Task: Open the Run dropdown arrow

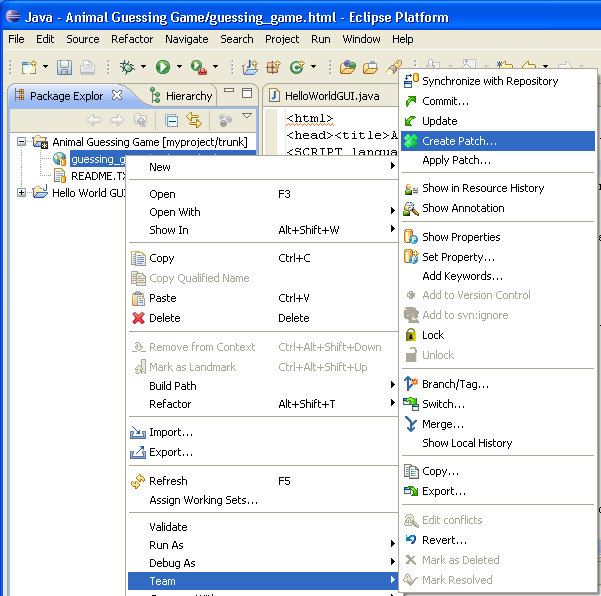Action: pos(179,67)
